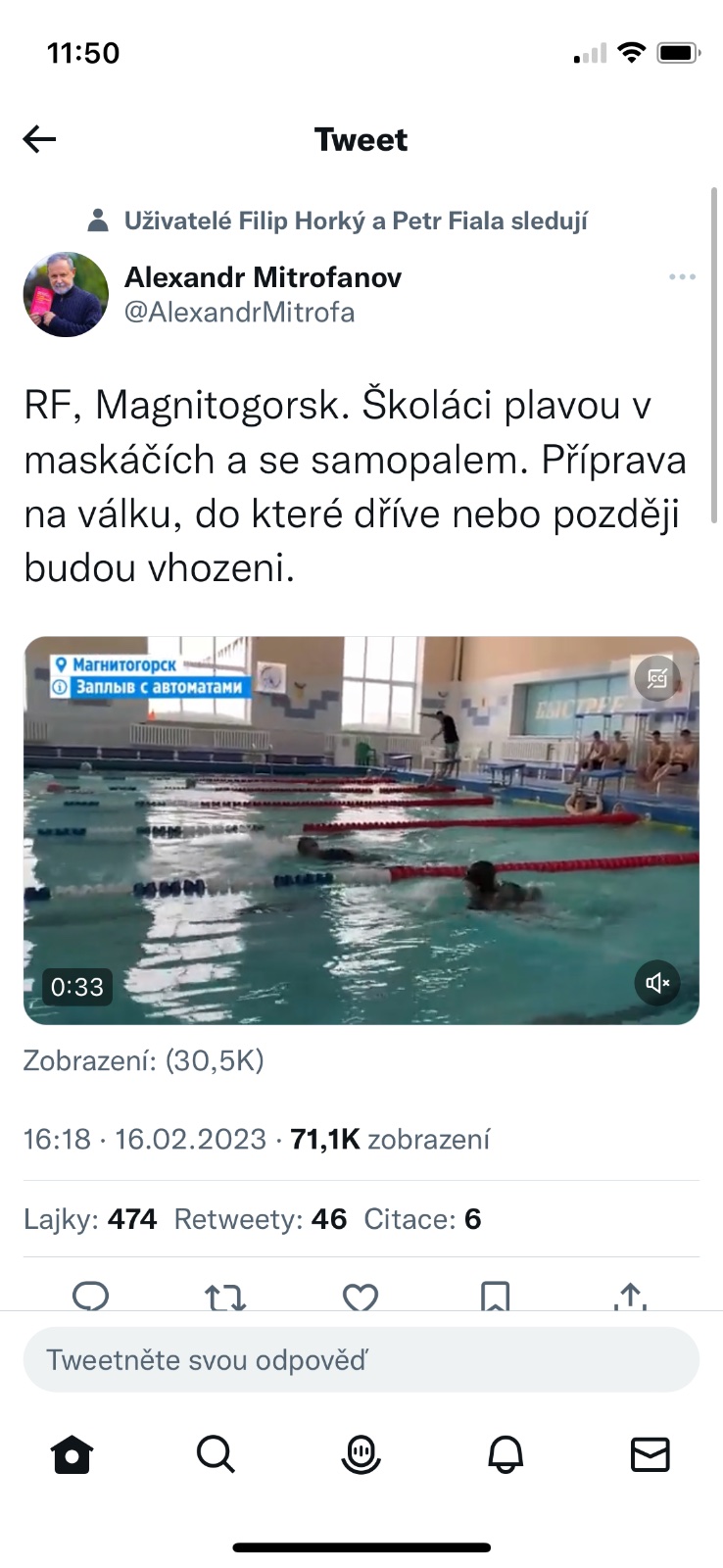The image size is (723, 1568).
Task: Like the tweet with heart icon
Action: (361, 1297)
